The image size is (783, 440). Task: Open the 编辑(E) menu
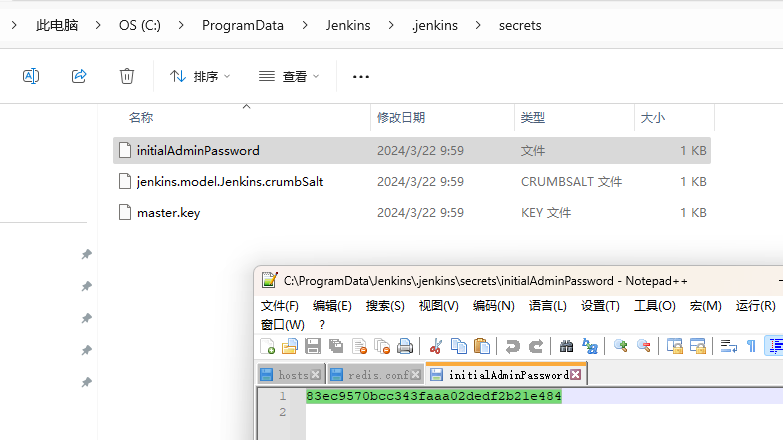(332, 306)
